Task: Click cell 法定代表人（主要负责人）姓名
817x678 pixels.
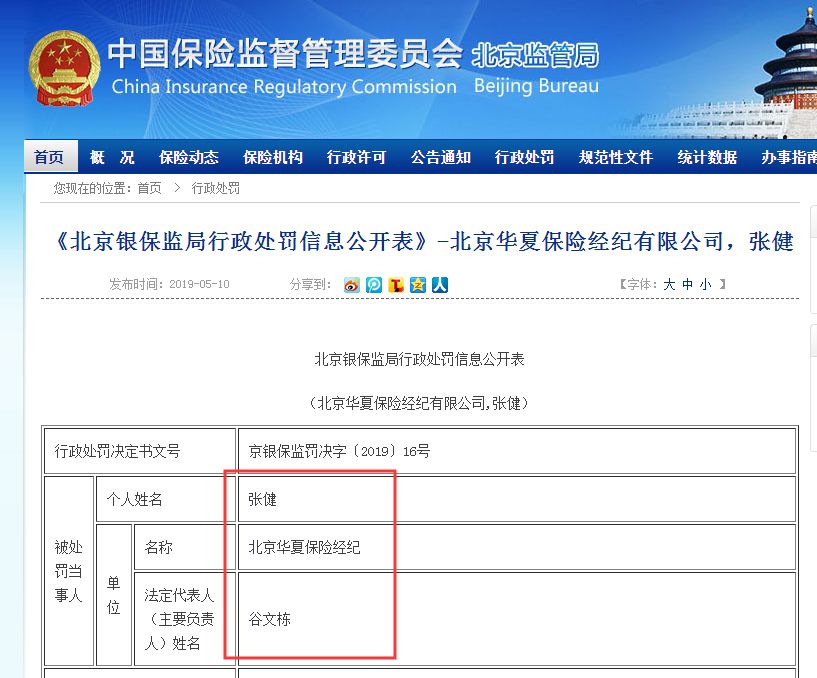Action: [185, 619]
